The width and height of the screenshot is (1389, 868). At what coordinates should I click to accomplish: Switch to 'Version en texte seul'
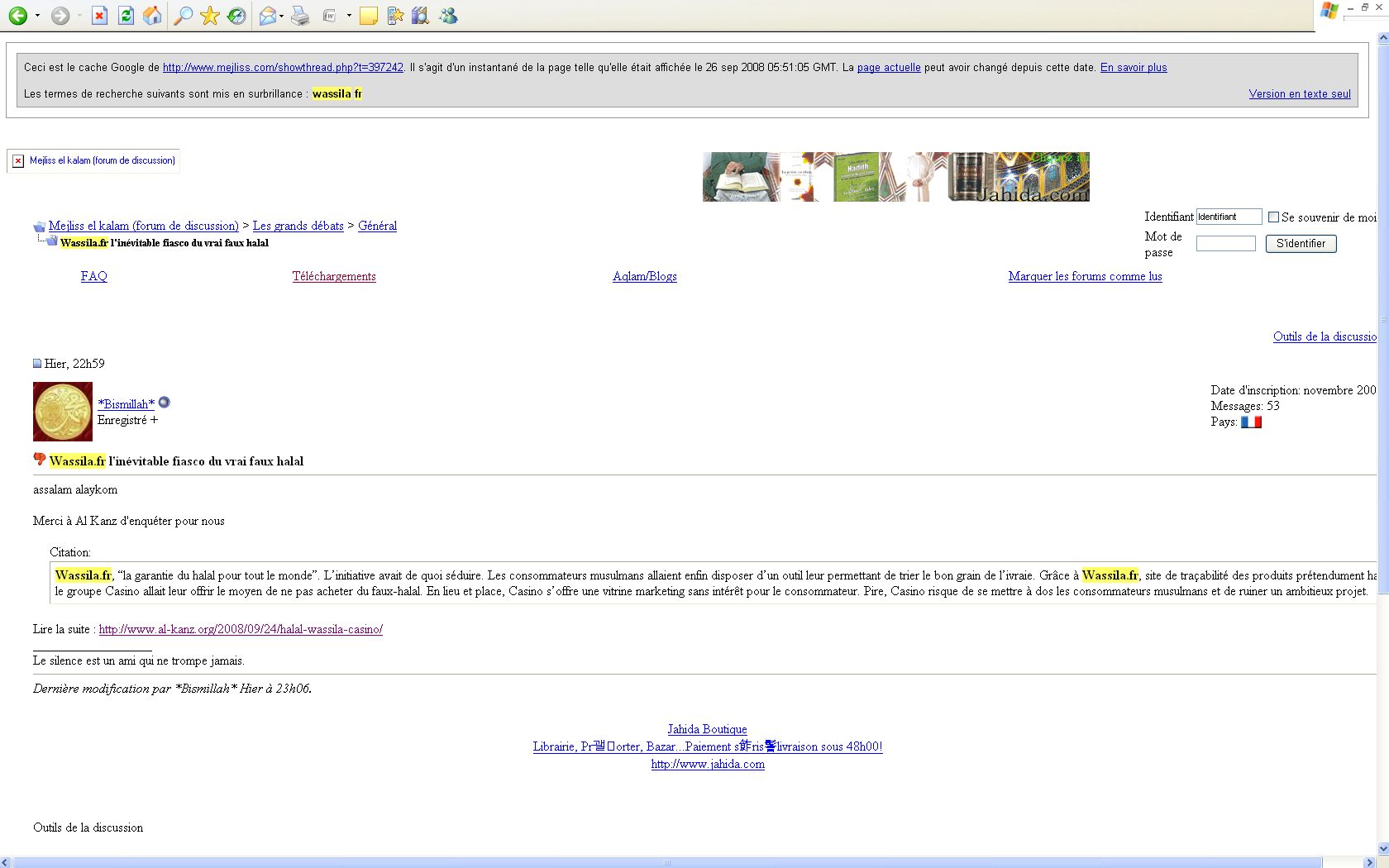(1300, 94)
